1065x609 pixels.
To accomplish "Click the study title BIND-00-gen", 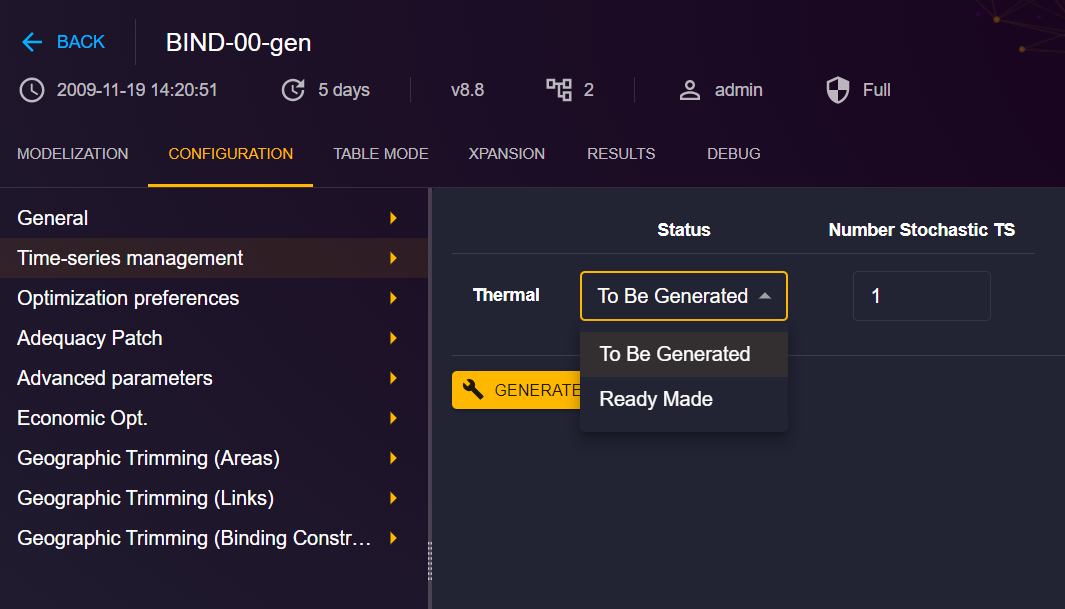I will (238, 43).
